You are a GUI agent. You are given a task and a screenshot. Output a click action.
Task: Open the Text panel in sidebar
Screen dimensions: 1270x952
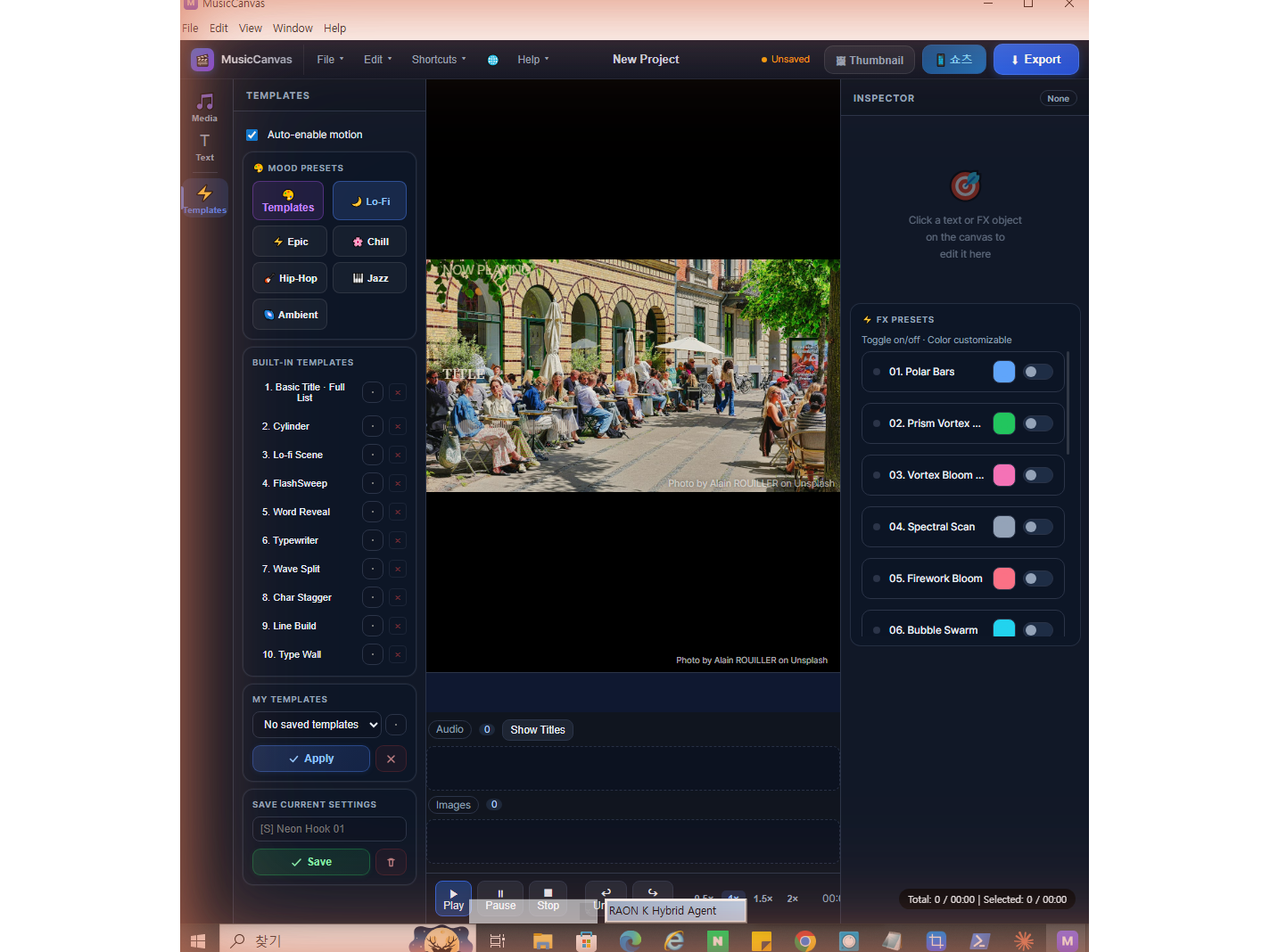(204, 147)
